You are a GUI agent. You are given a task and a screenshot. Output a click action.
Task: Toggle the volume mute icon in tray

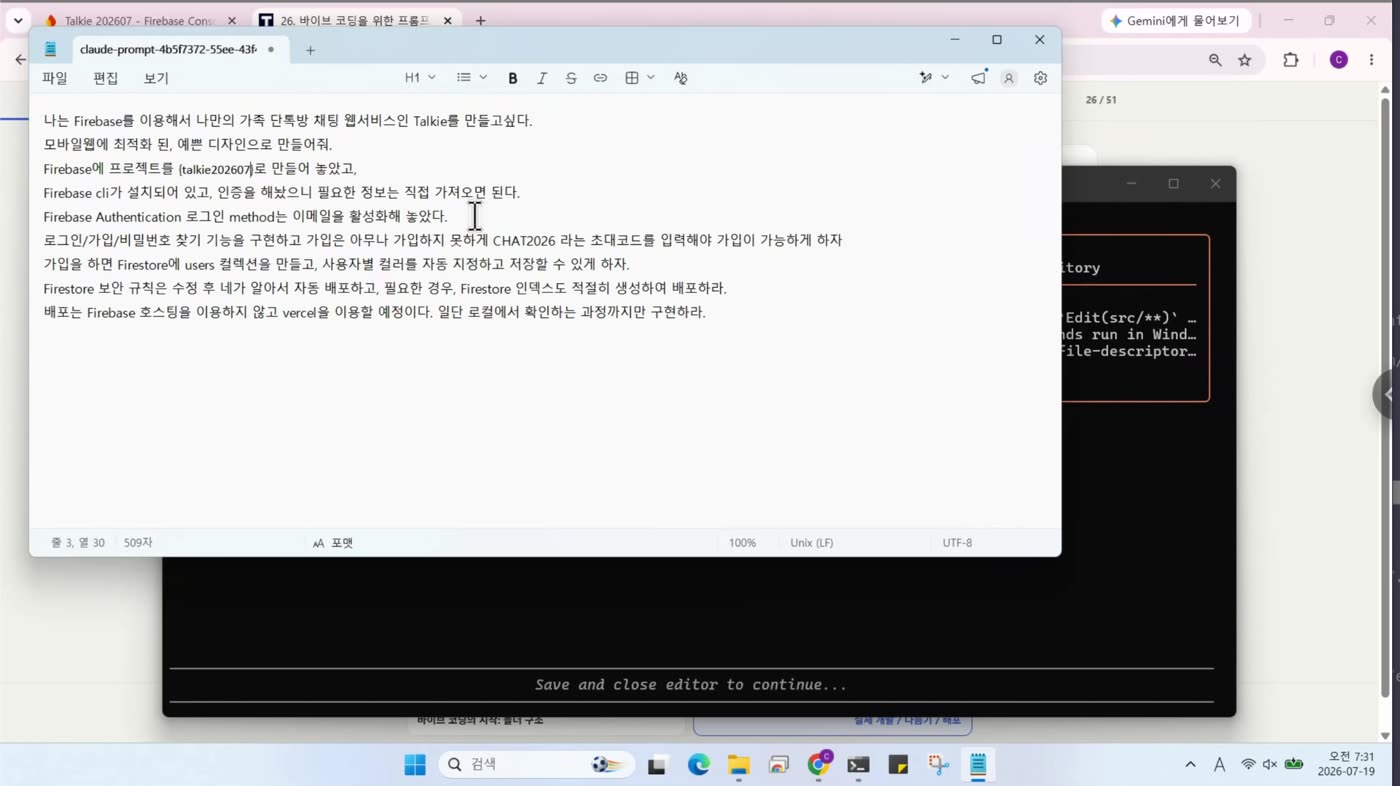(x=1270, y=765)
